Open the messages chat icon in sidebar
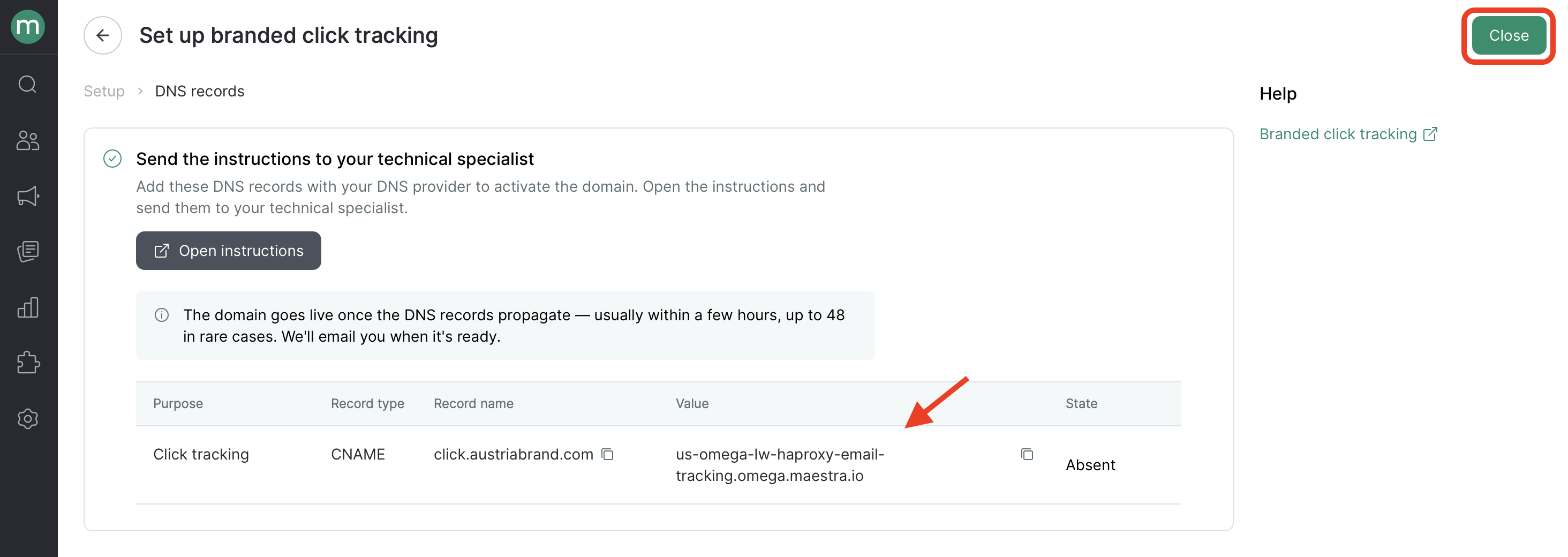This screenshot has height=557, width=1568. click(x=28, y=251)
